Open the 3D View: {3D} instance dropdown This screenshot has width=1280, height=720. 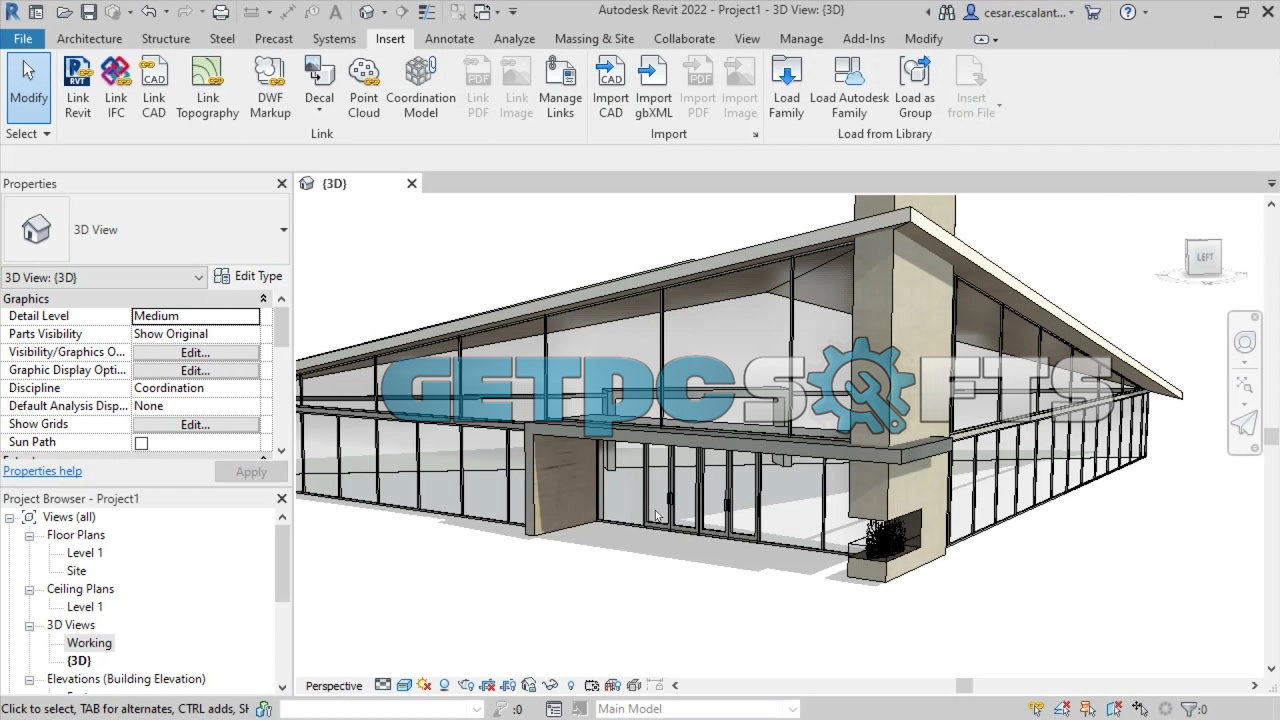coord(199,277)
